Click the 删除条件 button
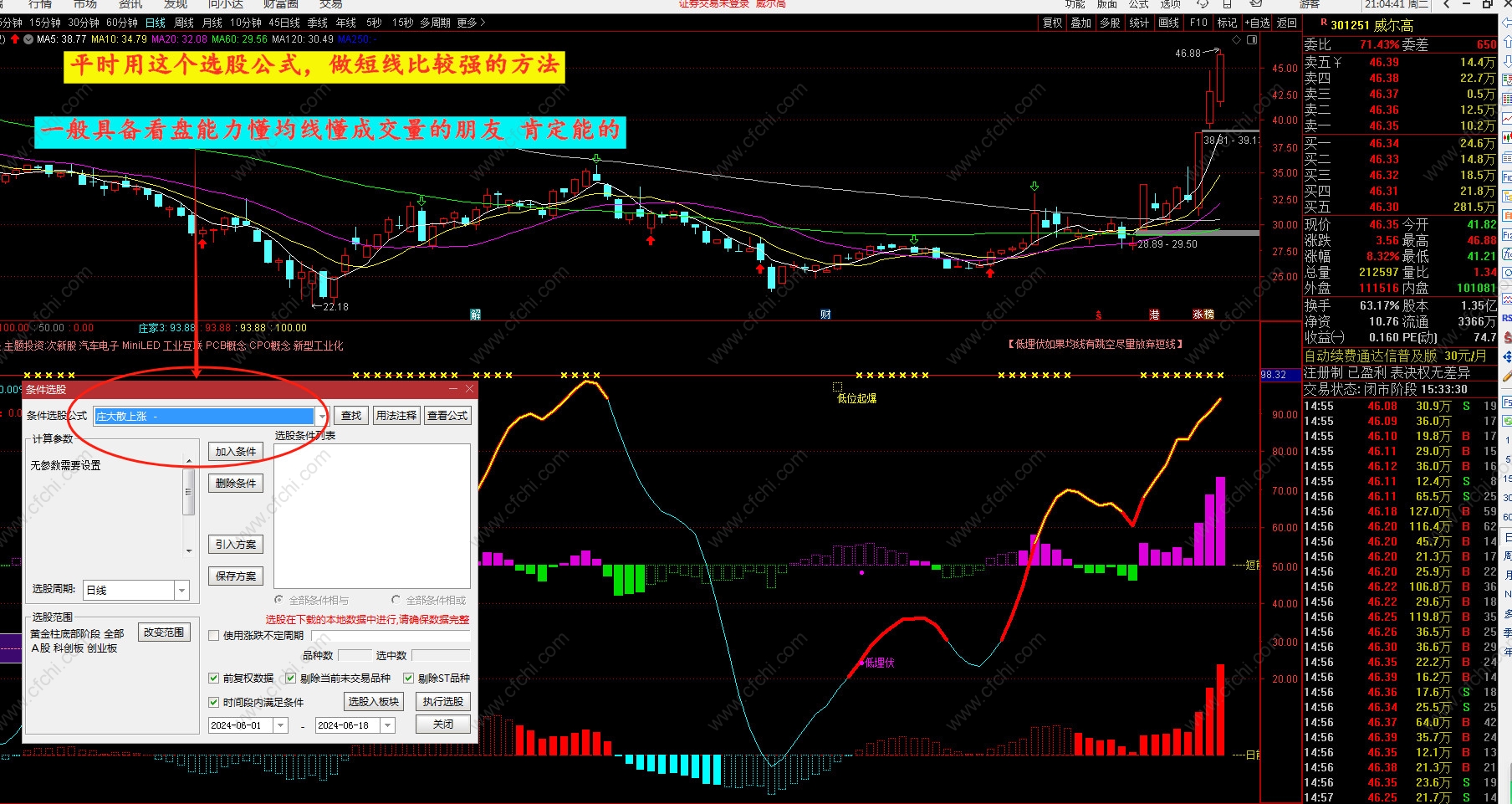The image size is (1512, 804). coord(236,484)
